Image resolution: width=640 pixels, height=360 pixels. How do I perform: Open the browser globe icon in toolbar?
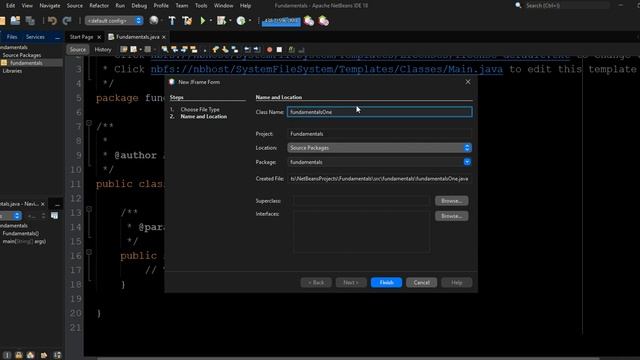(154, 20)
